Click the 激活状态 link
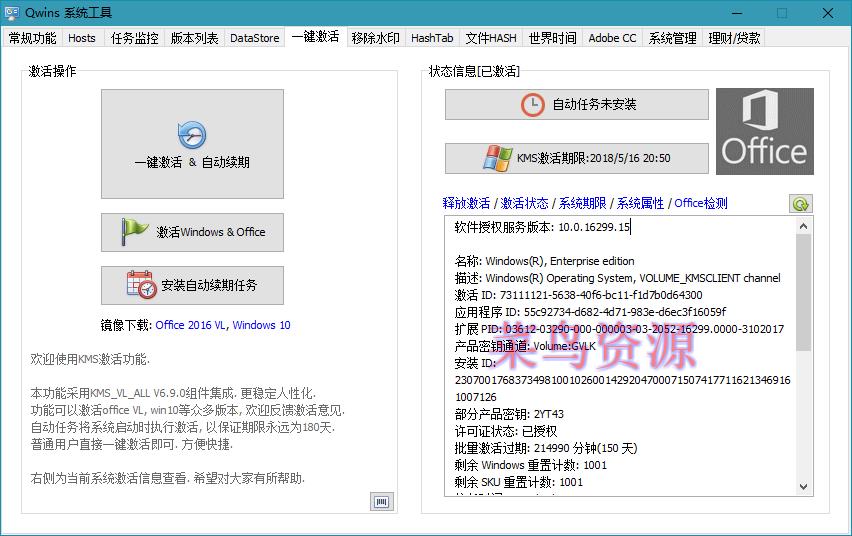Screen dimensions: 852x536 point(524,203)
